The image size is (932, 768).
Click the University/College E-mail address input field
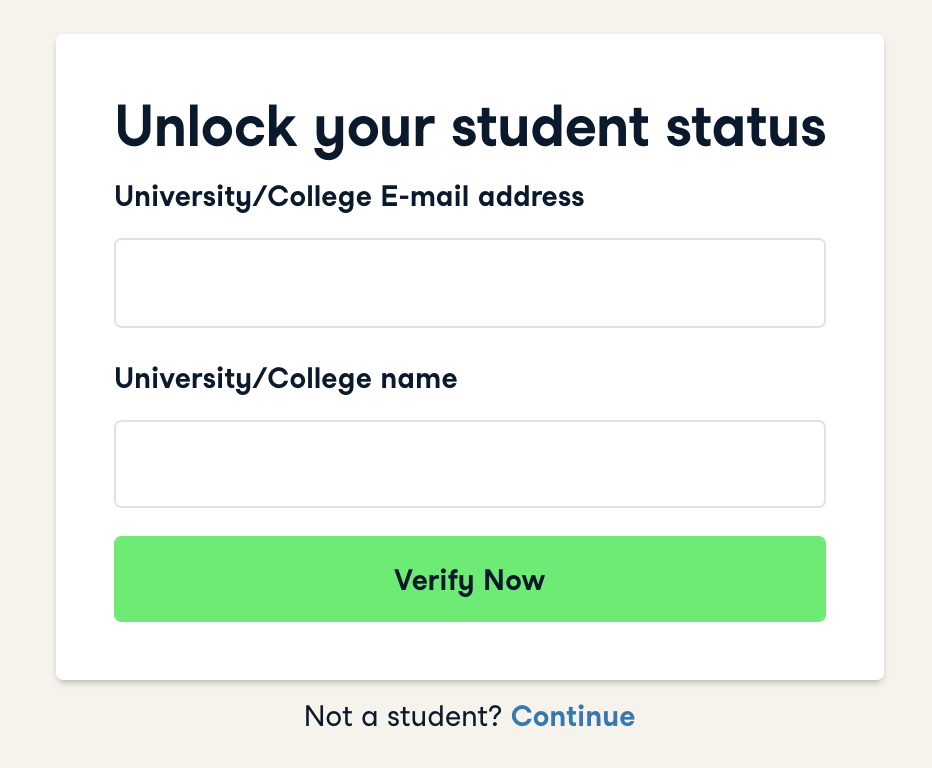(469, 283)
